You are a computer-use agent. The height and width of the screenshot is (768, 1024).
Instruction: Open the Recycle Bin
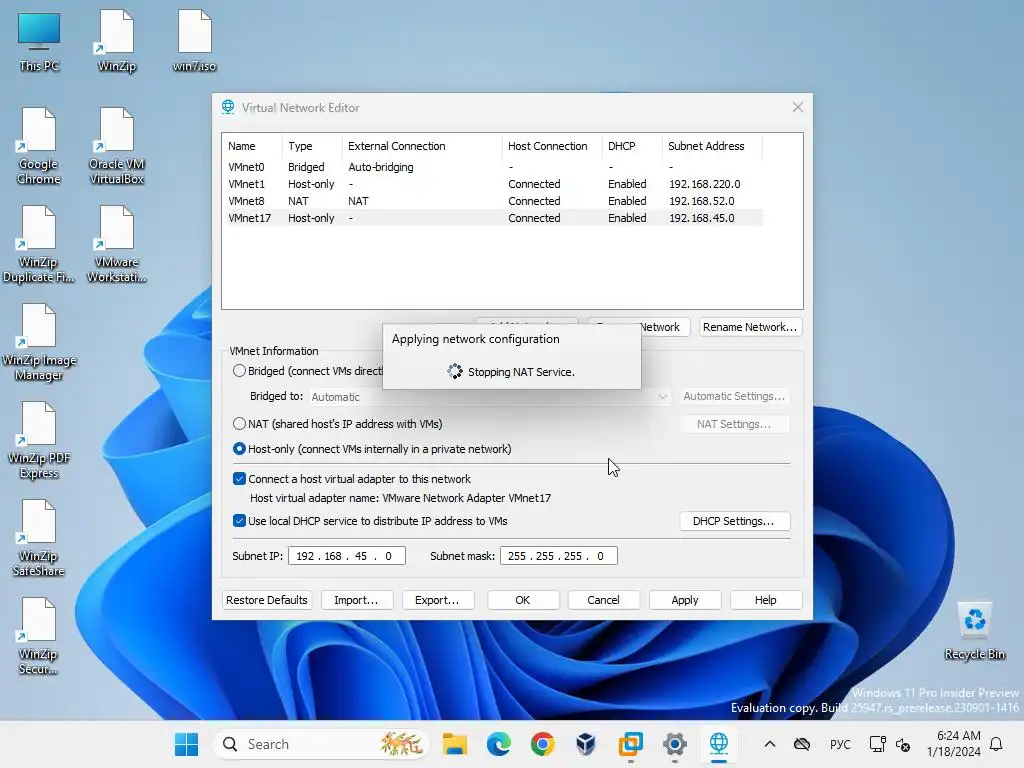974,631
